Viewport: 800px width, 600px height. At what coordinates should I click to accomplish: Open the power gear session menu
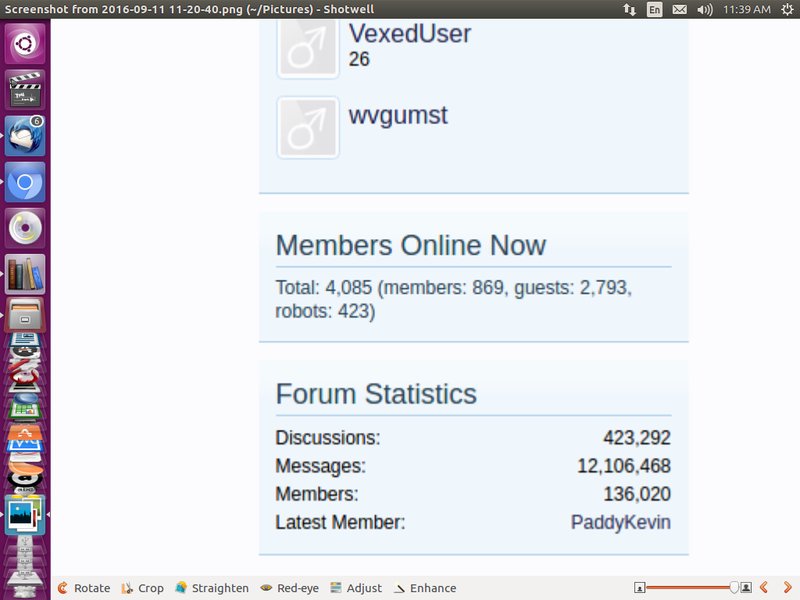(787, 9)
